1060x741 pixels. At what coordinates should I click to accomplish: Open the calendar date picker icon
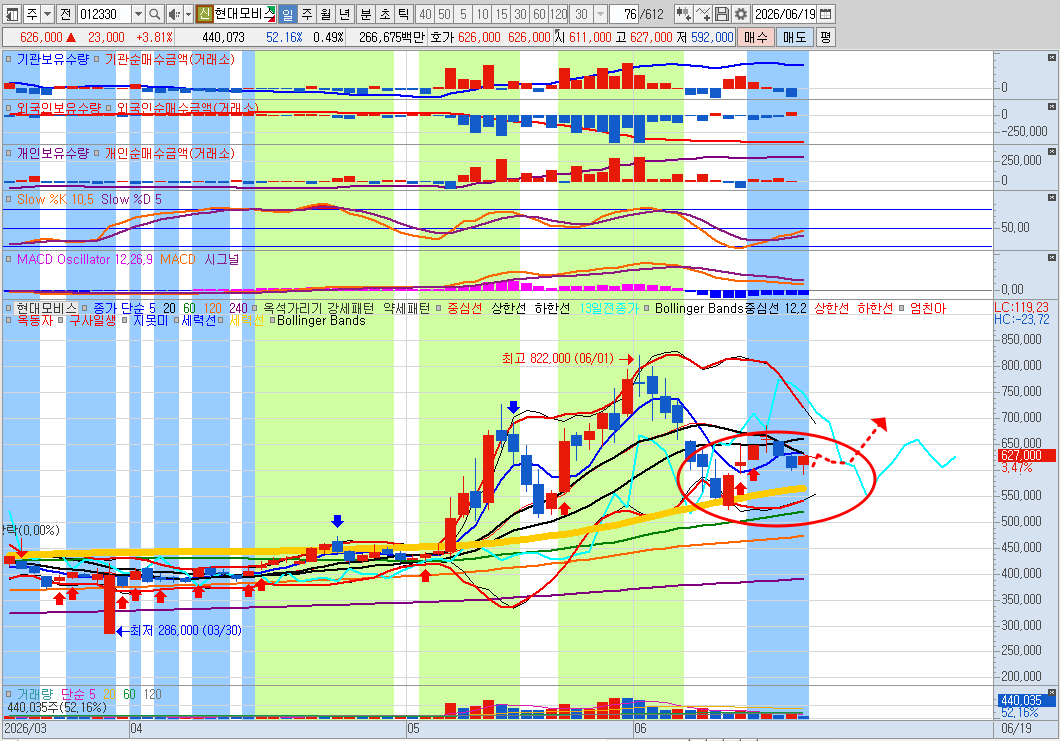click(826, 14)
